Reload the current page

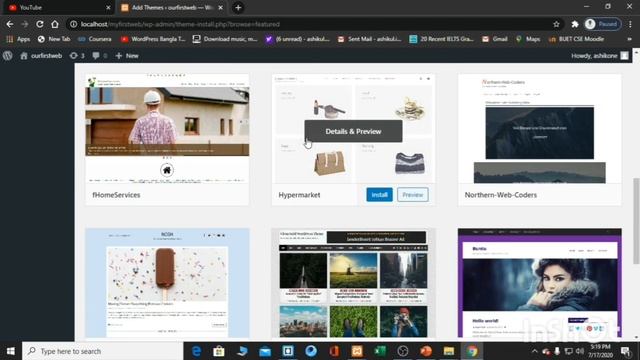coord(40,24)
